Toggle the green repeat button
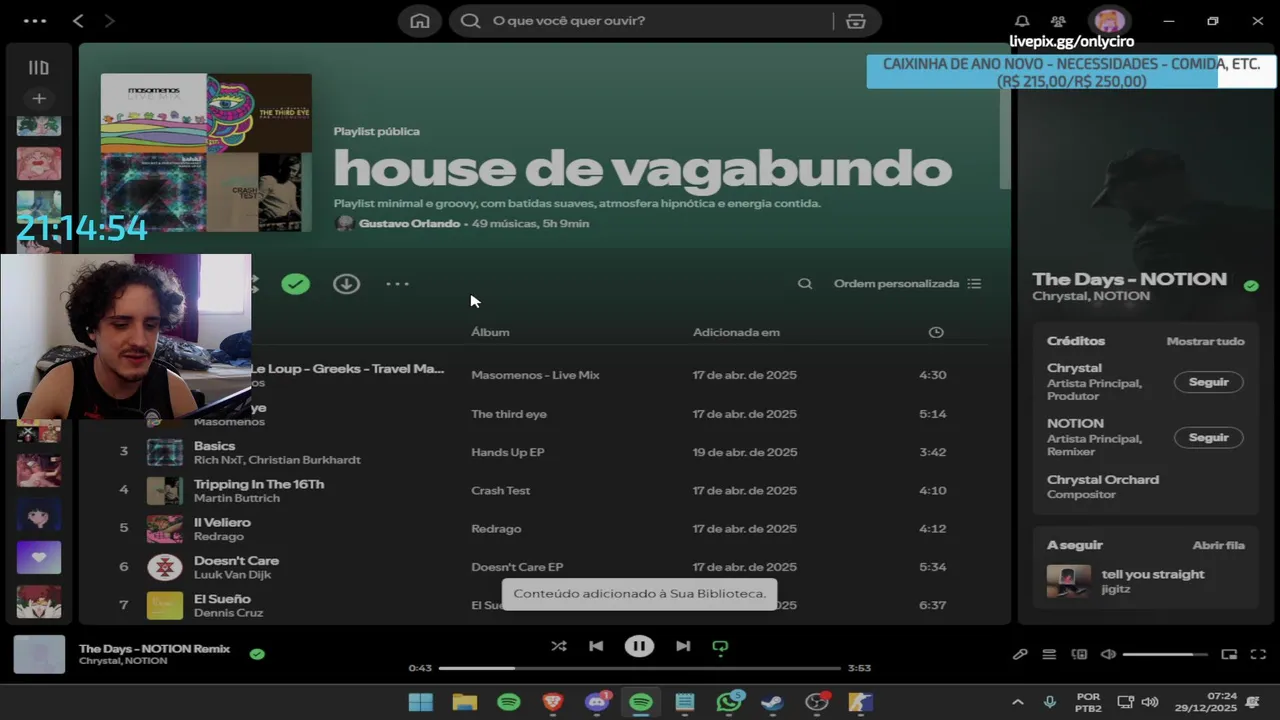 pos(720,647)
